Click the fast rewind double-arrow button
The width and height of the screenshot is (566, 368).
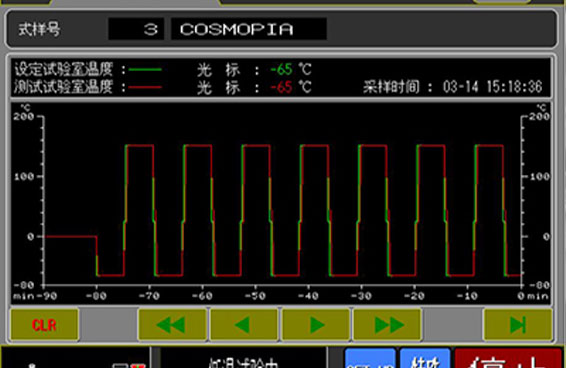click(172, 325)
